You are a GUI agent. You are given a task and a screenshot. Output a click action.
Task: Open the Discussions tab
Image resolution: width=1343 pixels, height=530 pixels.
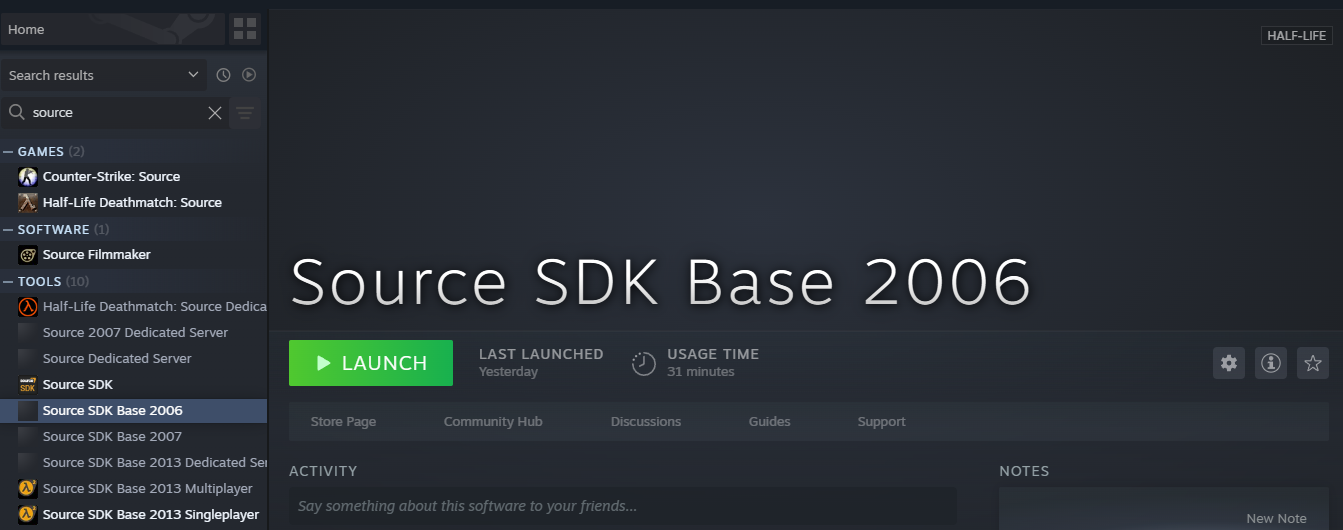[646, 422]
